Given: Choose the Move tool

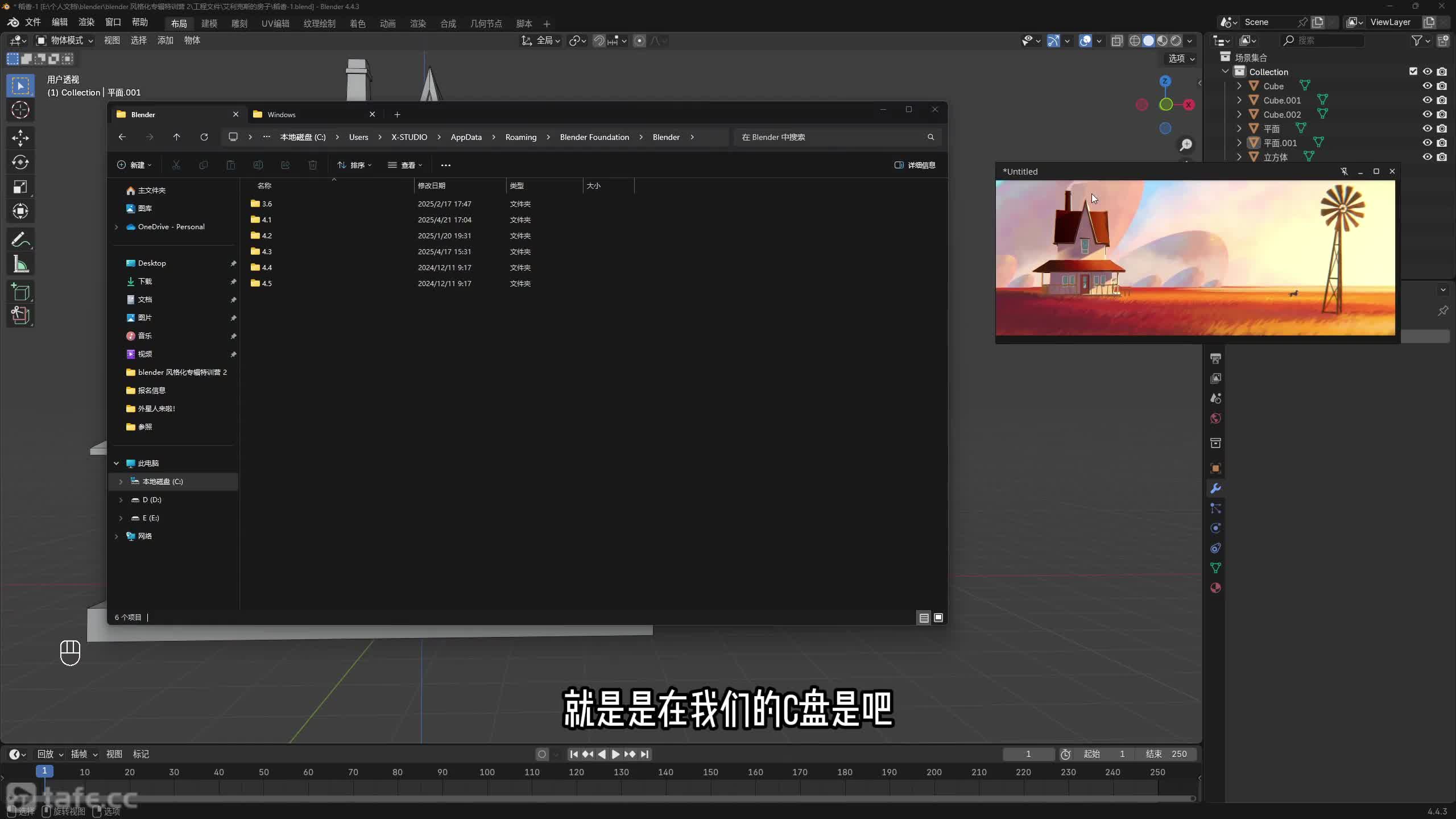Looking at the screenshot, I should click(20, 138).
